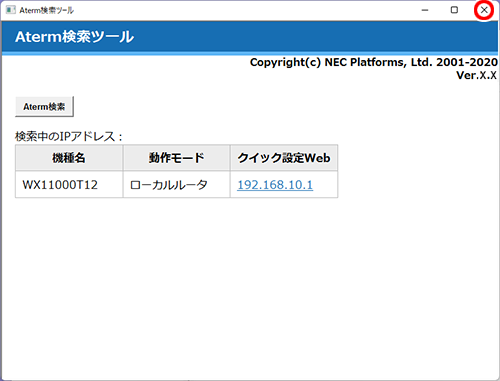
Task: Minimize the Aterm検索ツール window
Action: [x=425, y=10]
